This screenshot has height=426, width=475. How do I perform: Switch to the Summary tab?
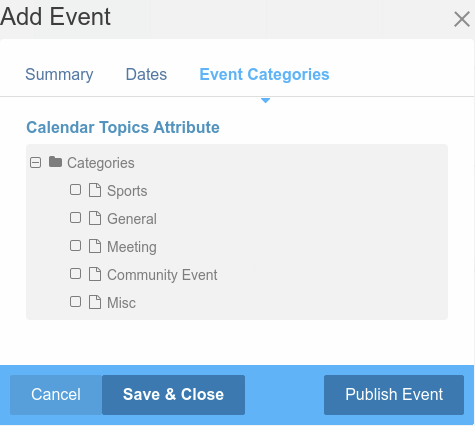click(x=59, y=74)
